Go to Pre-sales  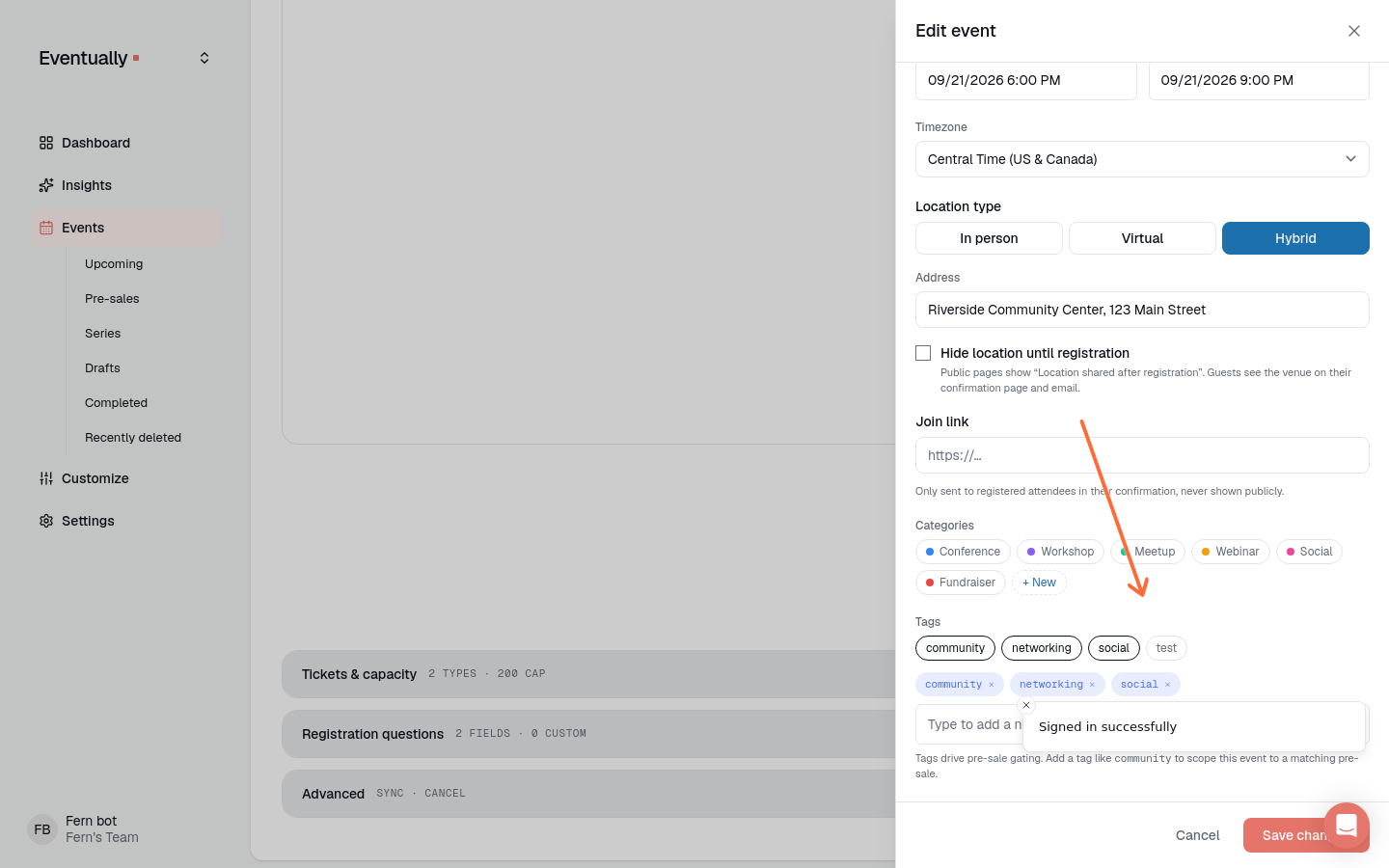[112, 299]
